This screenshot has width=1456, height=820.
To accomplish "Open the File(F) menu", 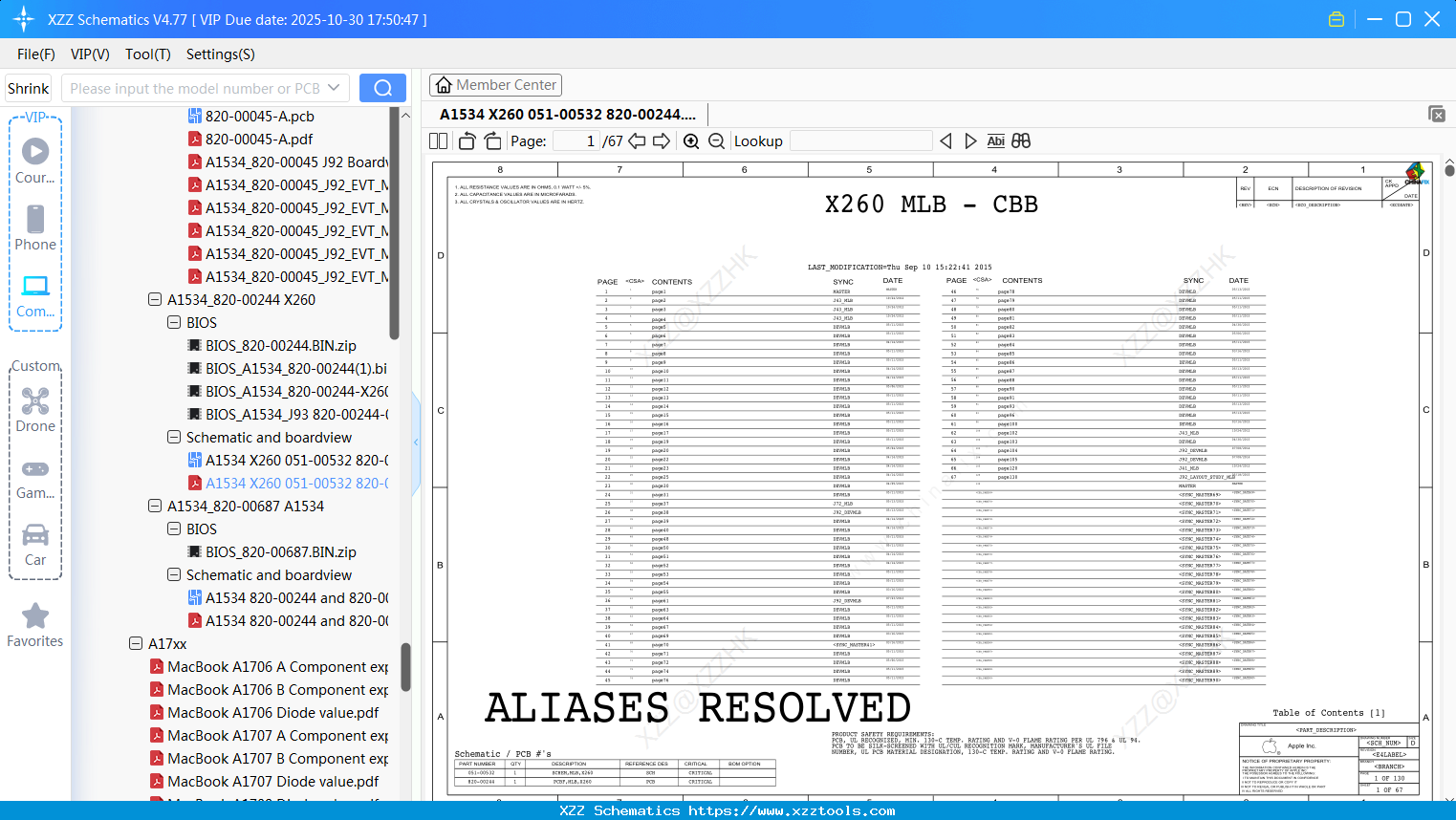I will tap(36, 54).
